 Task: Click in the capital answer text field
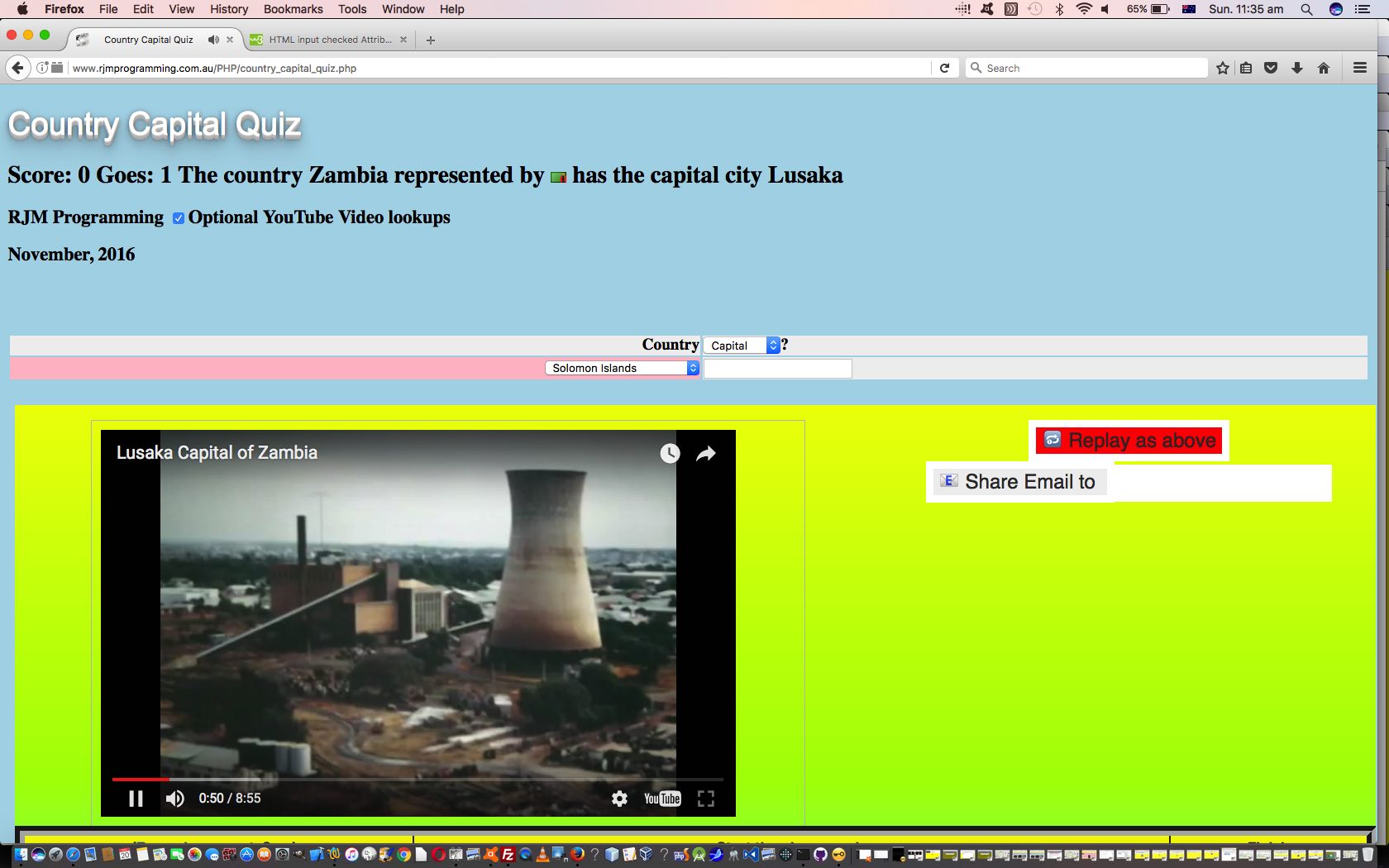pyautogui.click(x=777, y=369)
